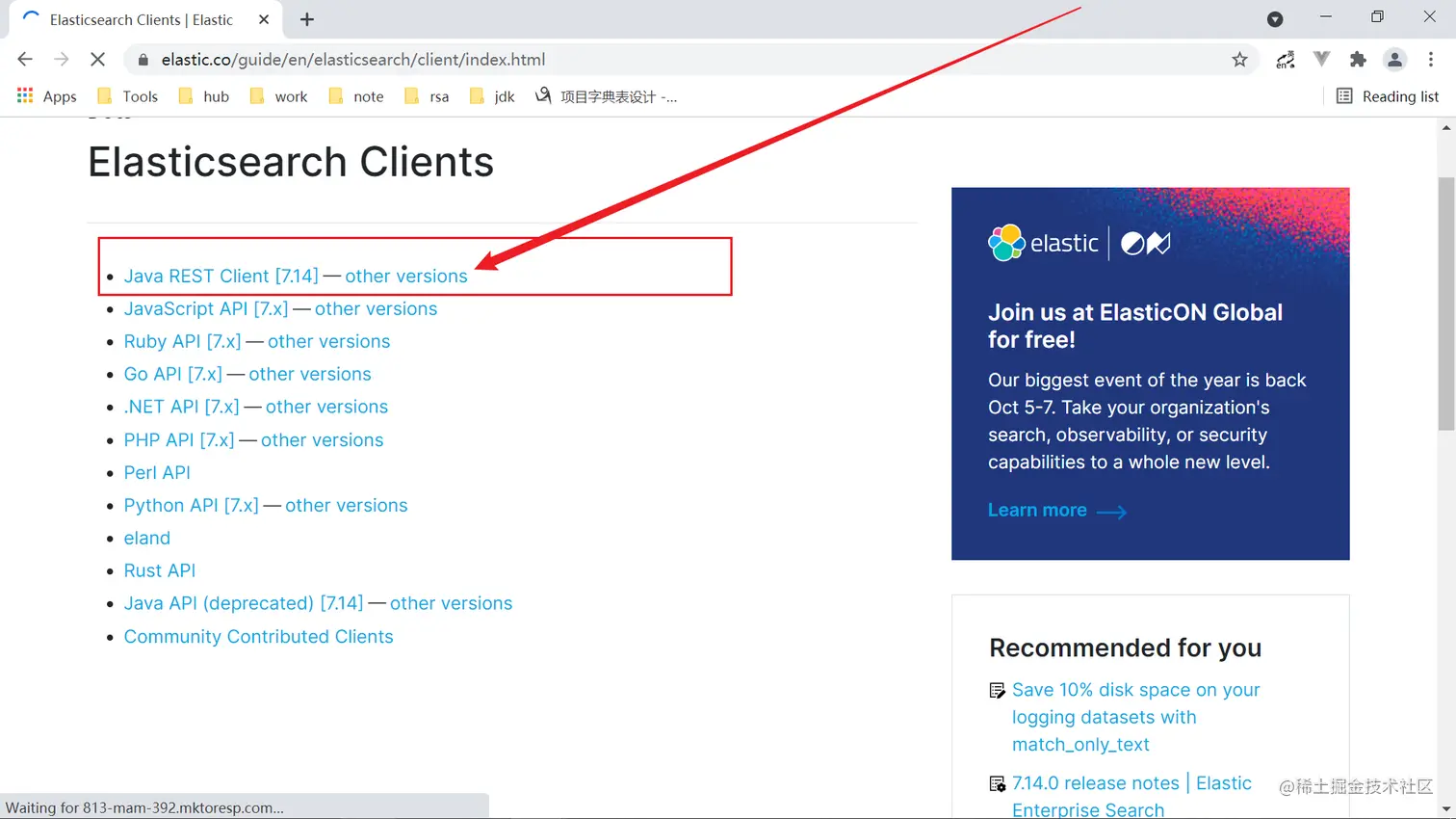Open the 项目字典表设计 bookmark
This screenshot has height=819, width=1456.
(607, 96)
